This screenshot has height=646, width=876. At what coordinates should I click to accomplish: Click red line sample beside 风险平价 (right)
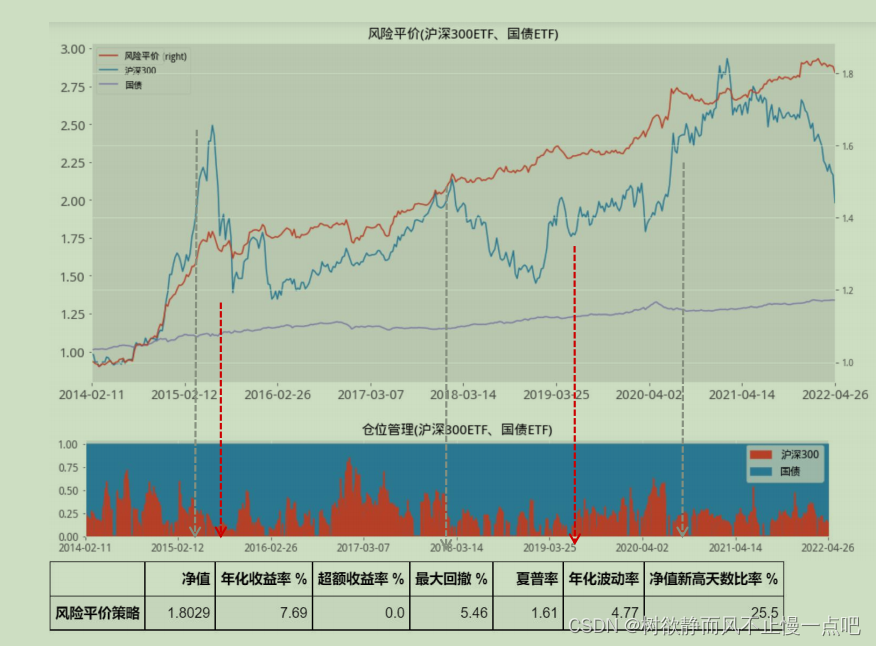(108, 56)
